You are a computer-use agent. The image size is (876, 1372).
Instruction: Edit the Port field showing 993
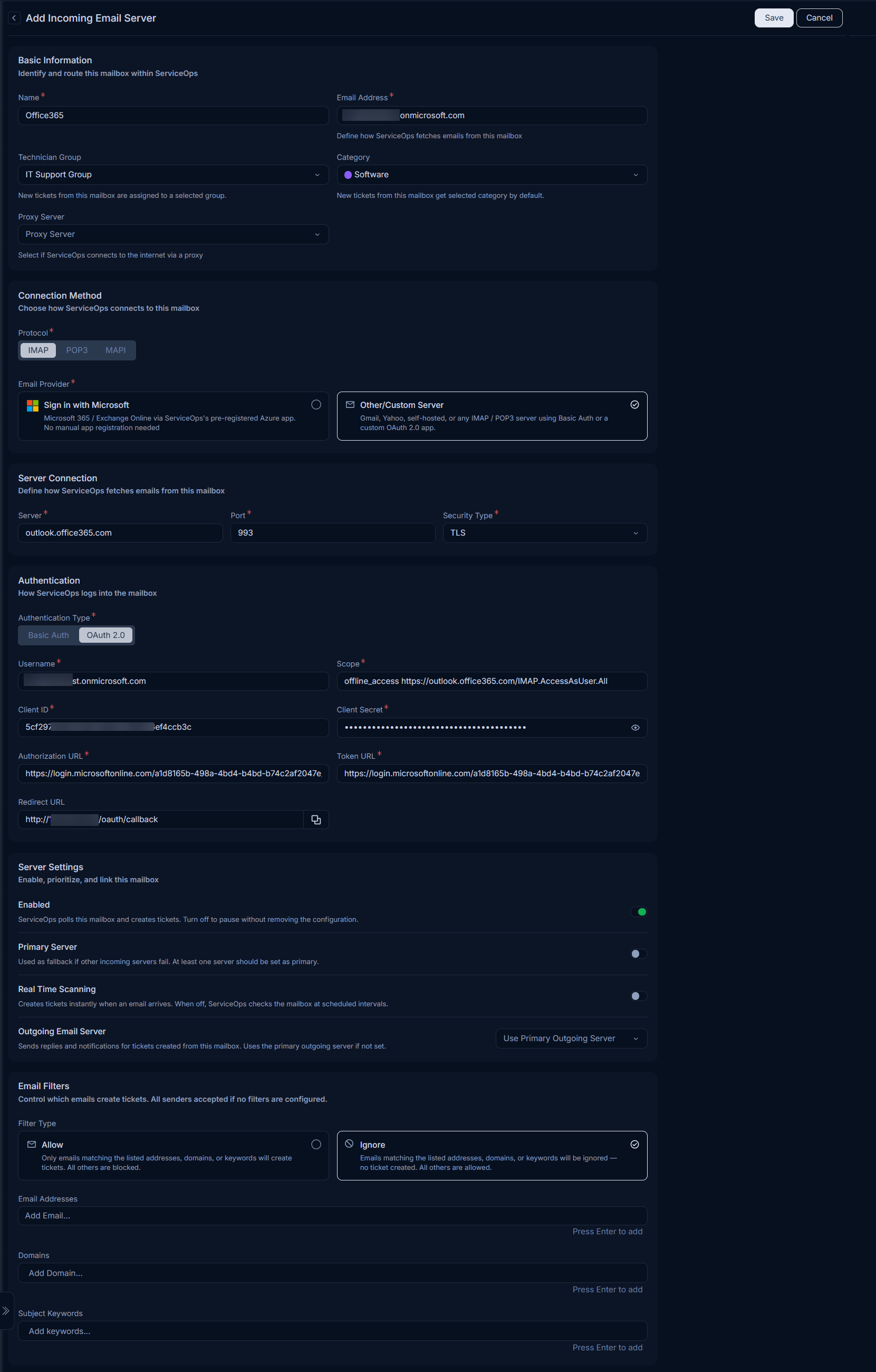[x=333, y=533]
